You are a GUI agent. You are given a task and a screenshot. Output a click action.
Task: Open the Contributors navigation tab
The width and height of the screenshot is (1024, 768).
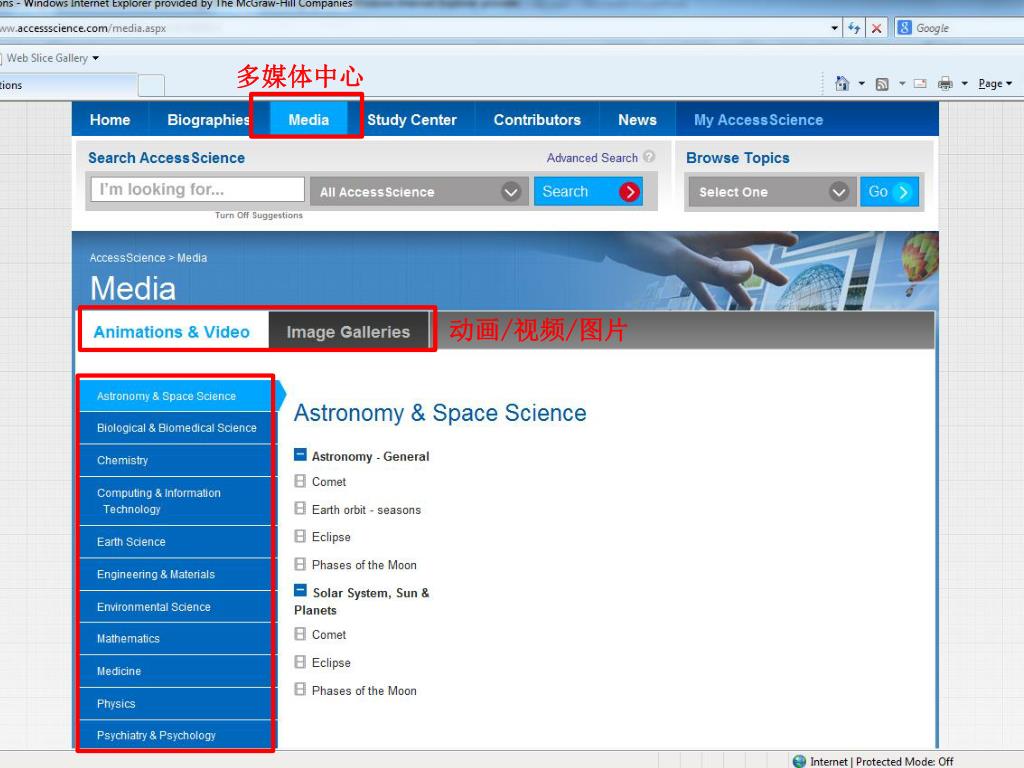pos(537,120)
